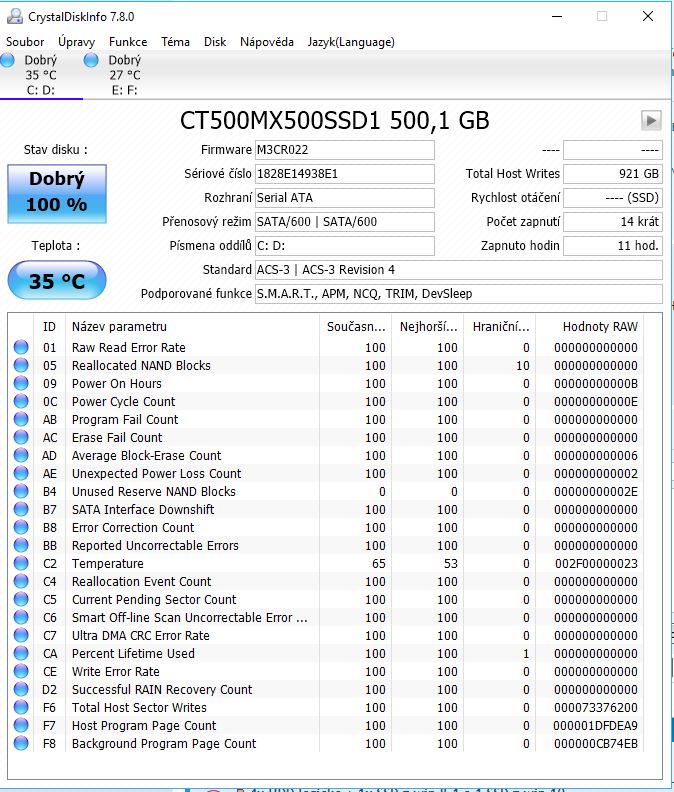Click RAW value 000073376200
Image resolution: width=674 pixels, height=792 pixels.
tap(596, 708)
